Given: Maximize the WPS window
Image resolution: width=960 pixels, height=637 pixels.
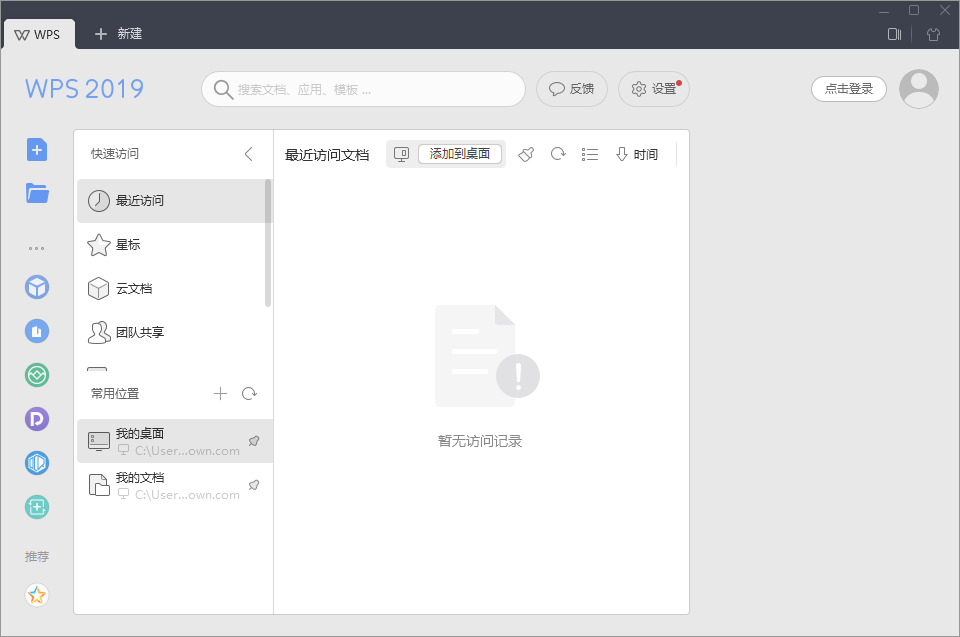Looking at the screenshot, I should click(x=913, y=10).
